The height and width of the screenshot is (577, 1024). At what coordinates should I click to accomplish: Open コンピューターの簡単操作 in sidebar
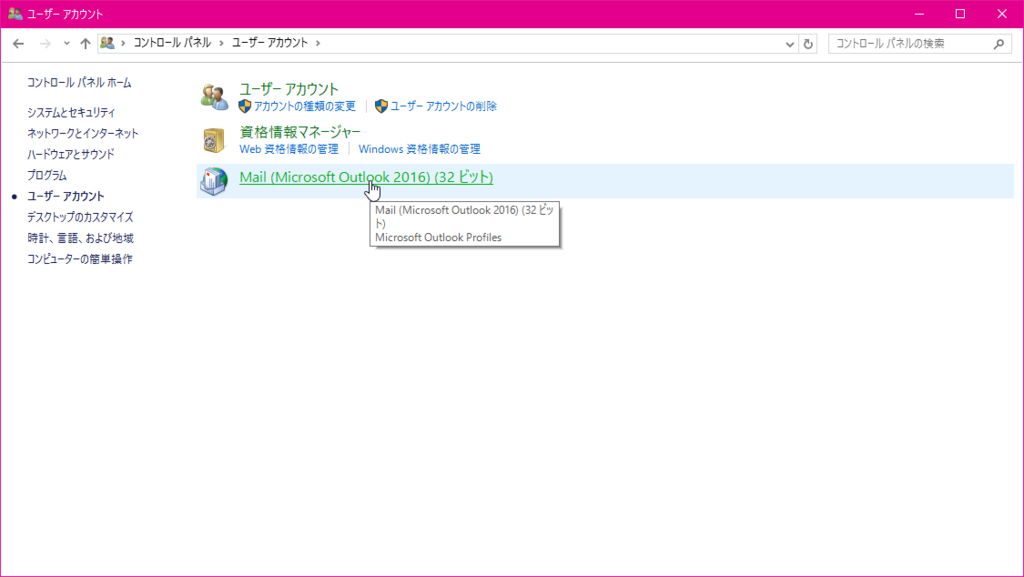[x=80, y=259]
